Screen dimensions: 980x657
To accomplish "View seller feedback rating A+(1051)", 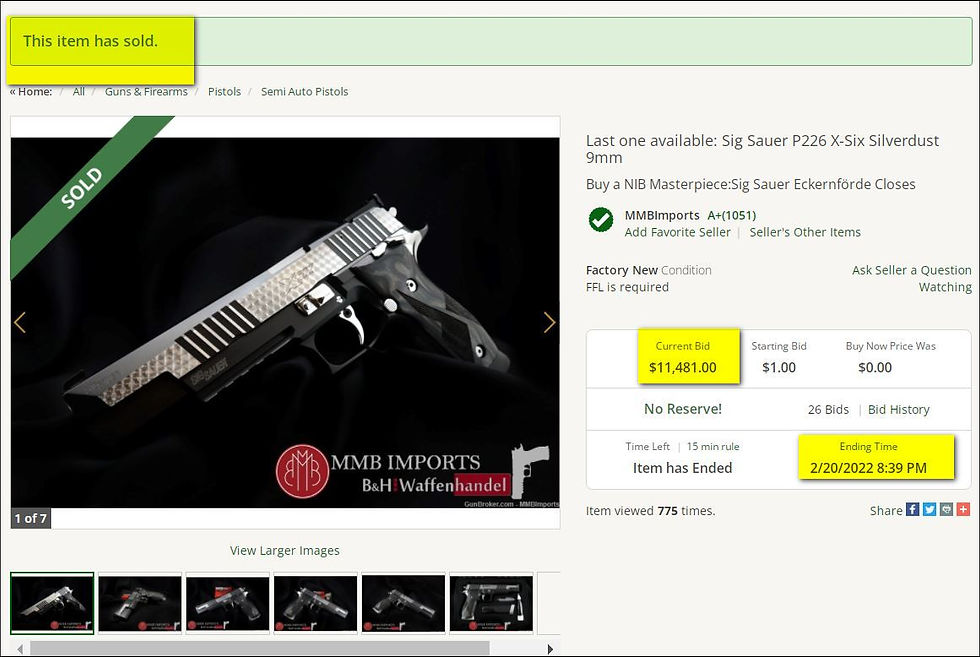I will [x=732, y=215].
